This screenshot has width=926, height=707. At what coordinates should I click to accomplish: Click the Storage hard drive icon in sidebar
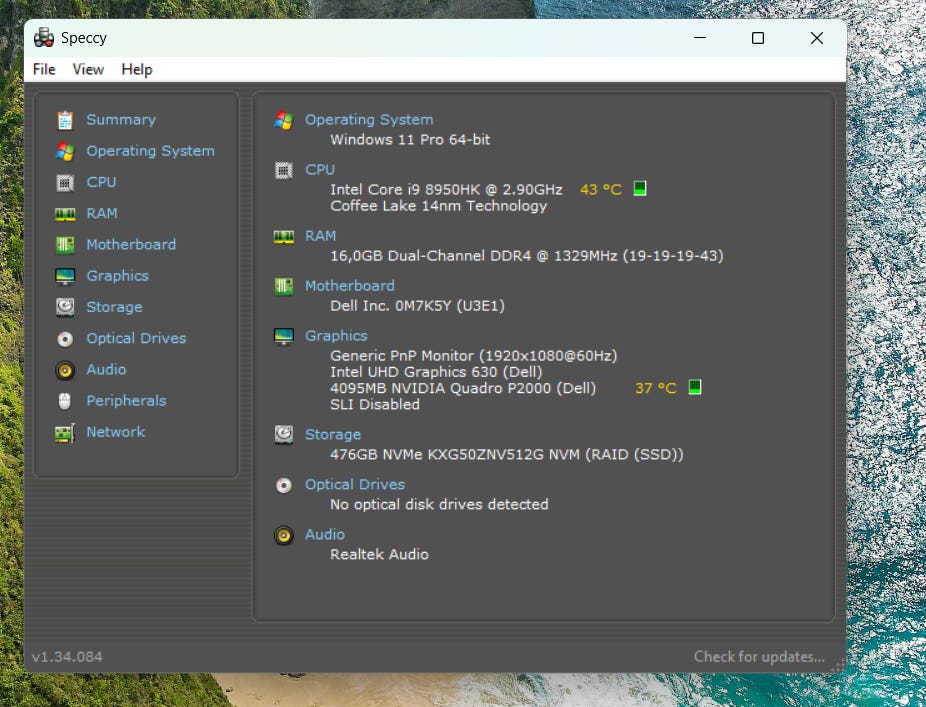[65, 307]
